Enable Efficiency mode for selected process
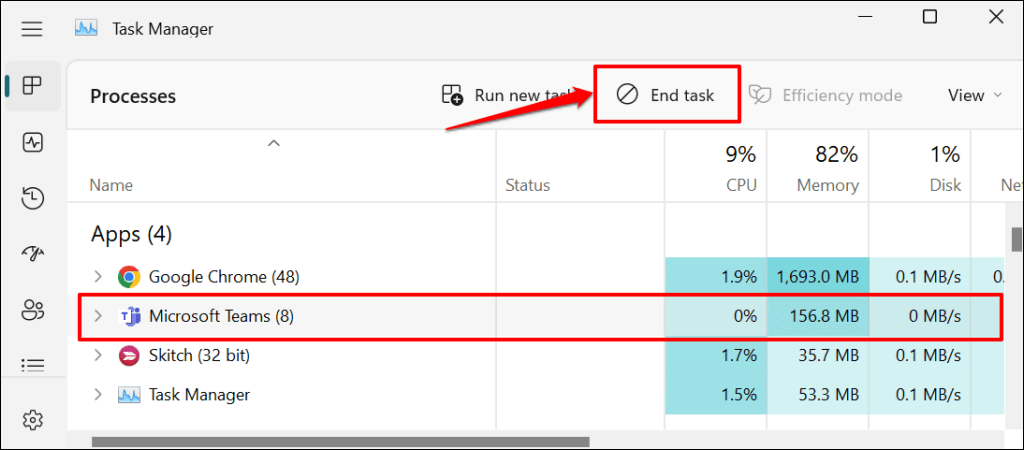1024x450 pixels. click(826, 95)
